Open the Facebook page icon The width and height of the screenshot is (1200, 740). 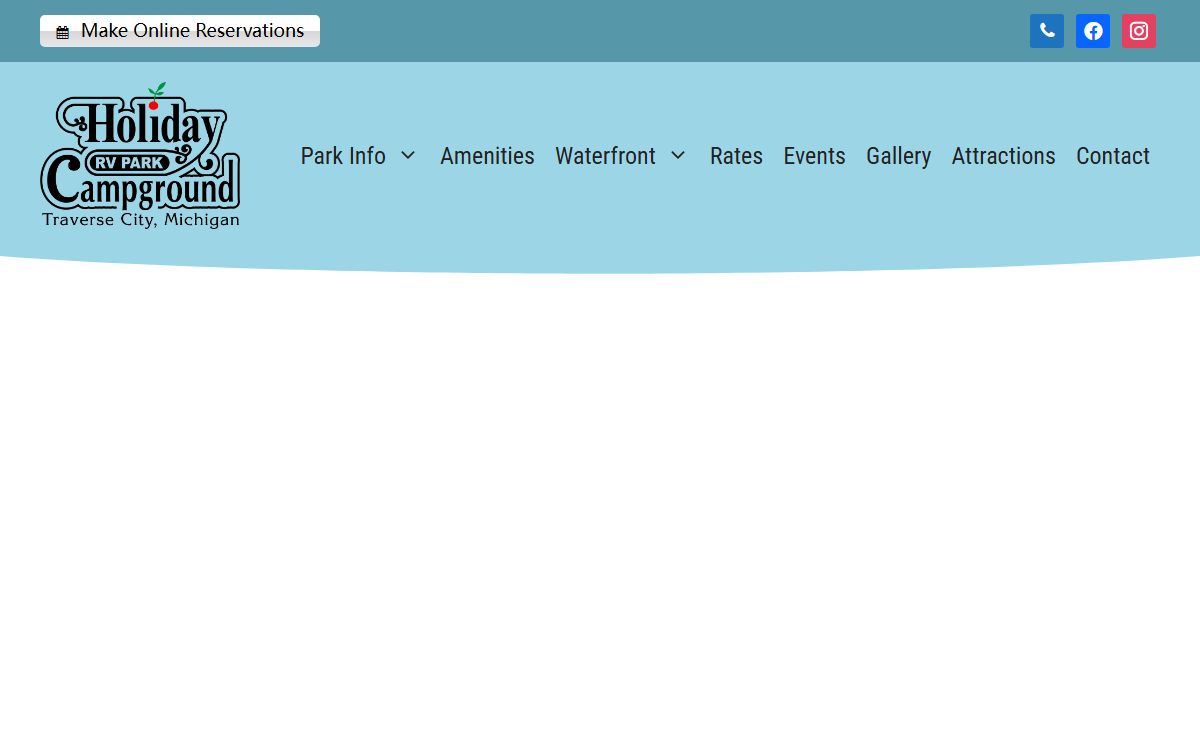click(1093, 31)
